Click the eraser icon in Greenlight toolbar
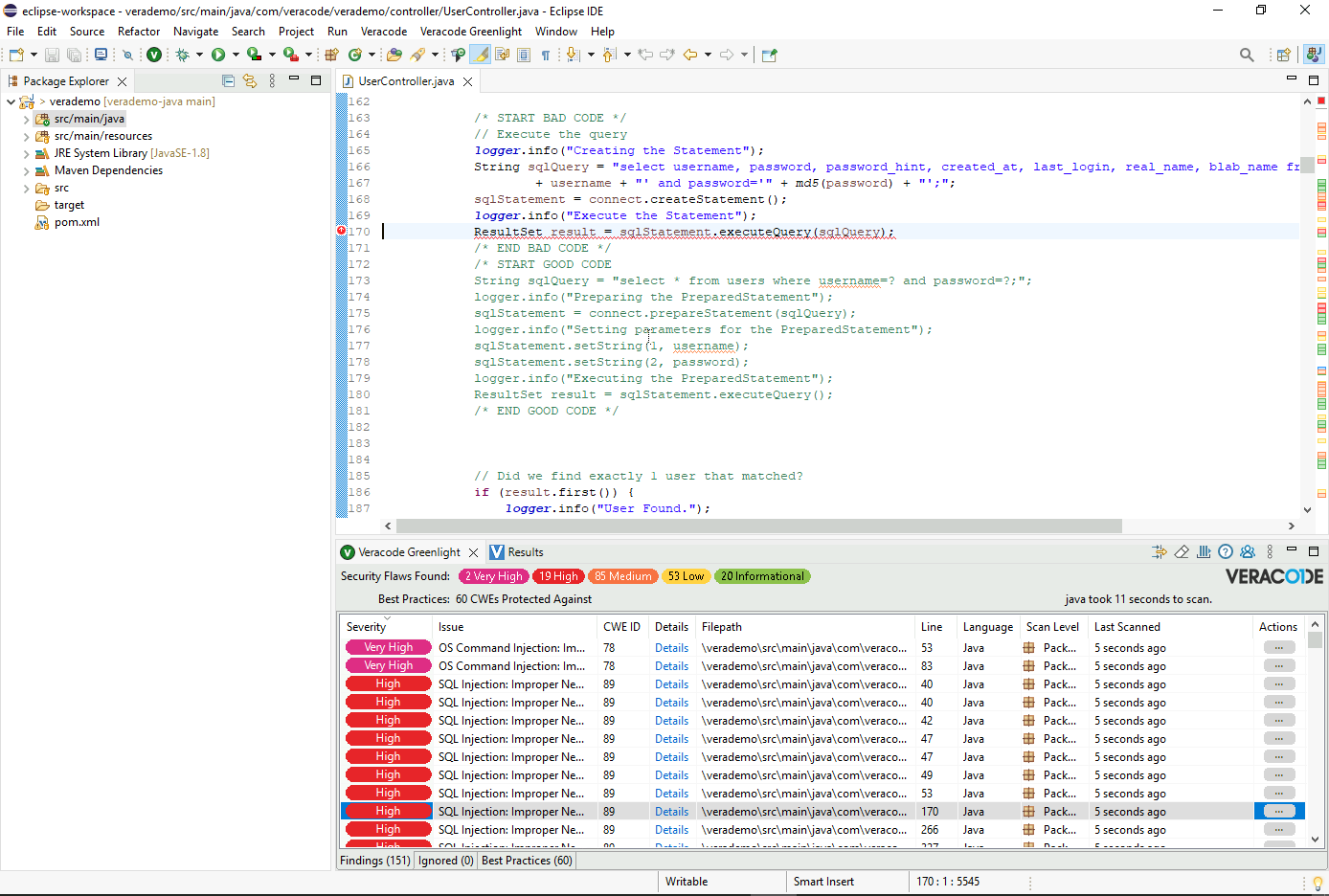The height and width of the screenshot is (896, 1329). (x=1182, y=551)
